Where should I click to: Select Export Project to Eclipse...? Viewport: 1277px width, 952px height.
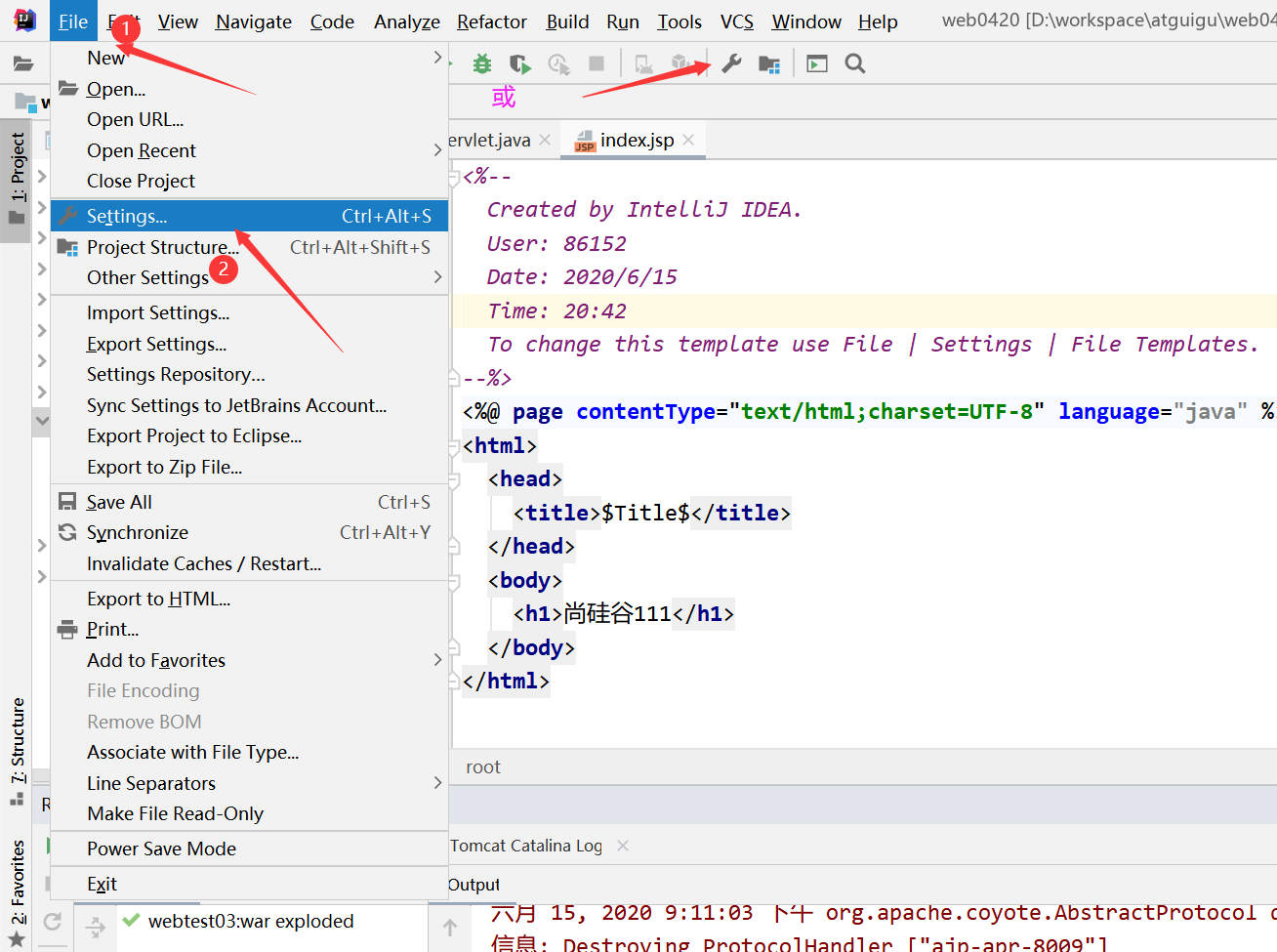click(x=249, y=435)
